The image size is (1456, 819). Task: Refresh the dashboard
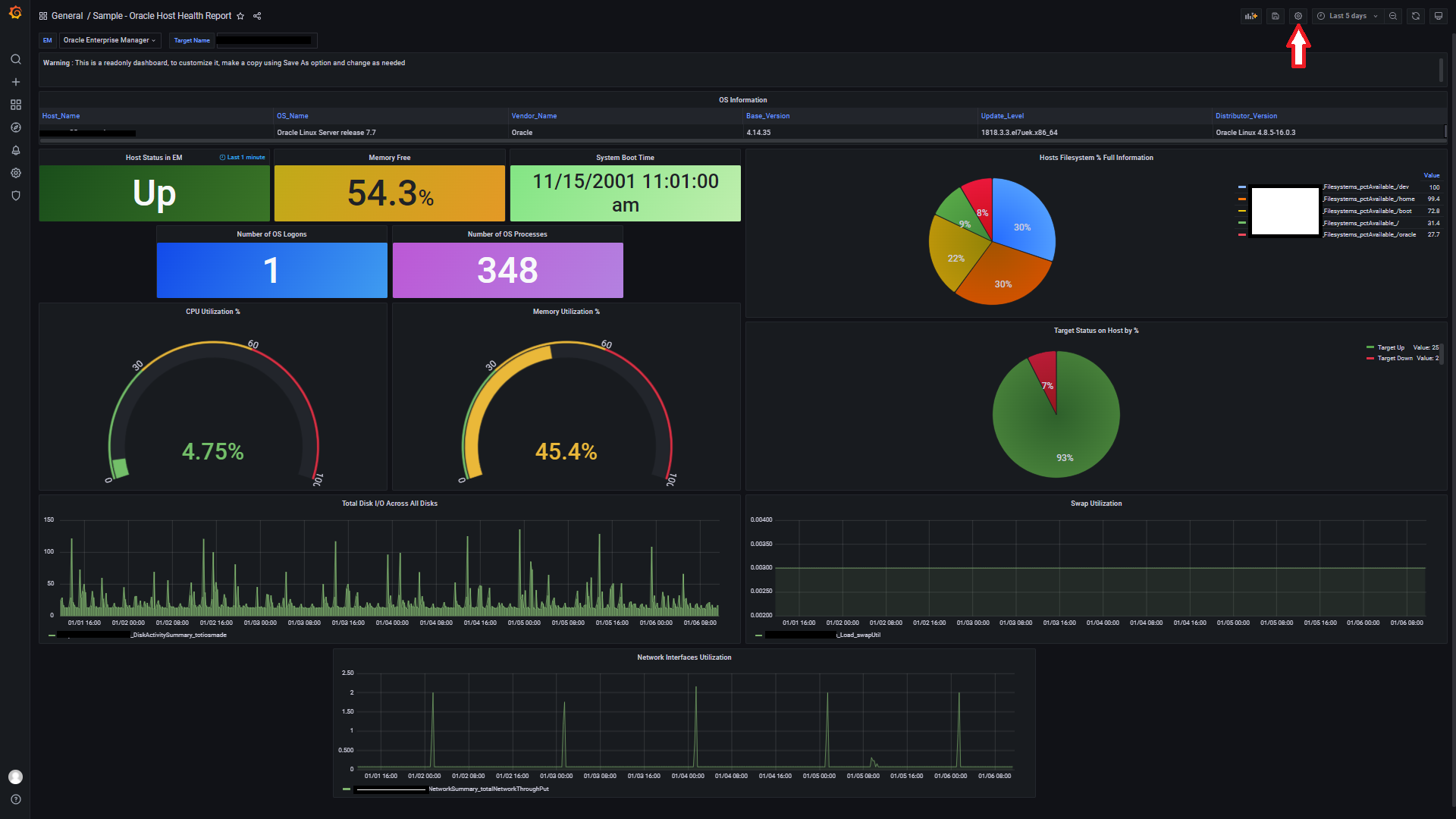pyautogui.click(x=1416, y=16)
